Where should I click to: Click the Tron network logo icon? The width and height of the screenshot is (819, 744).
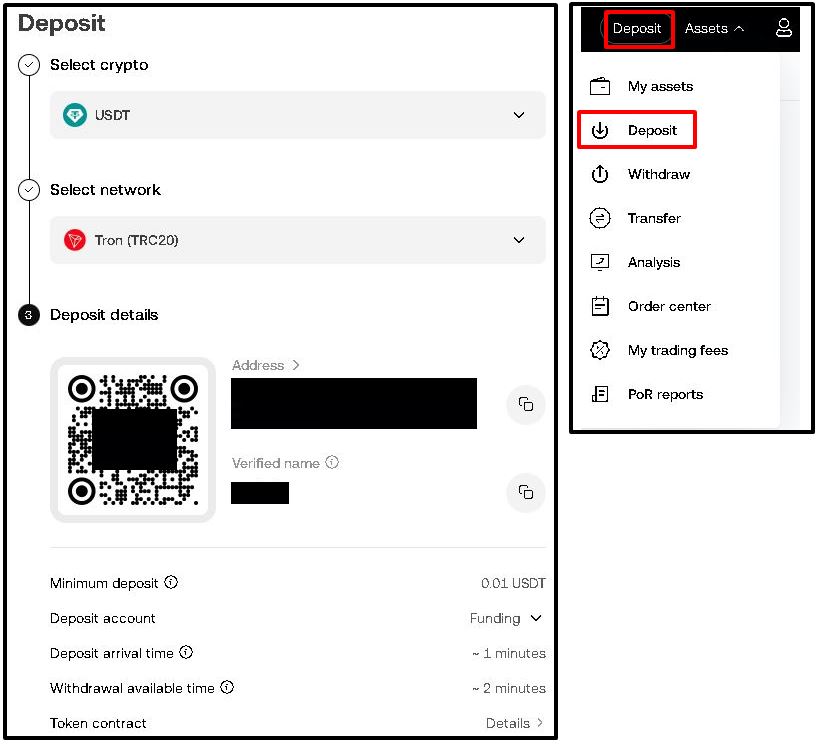pos(75,240)
